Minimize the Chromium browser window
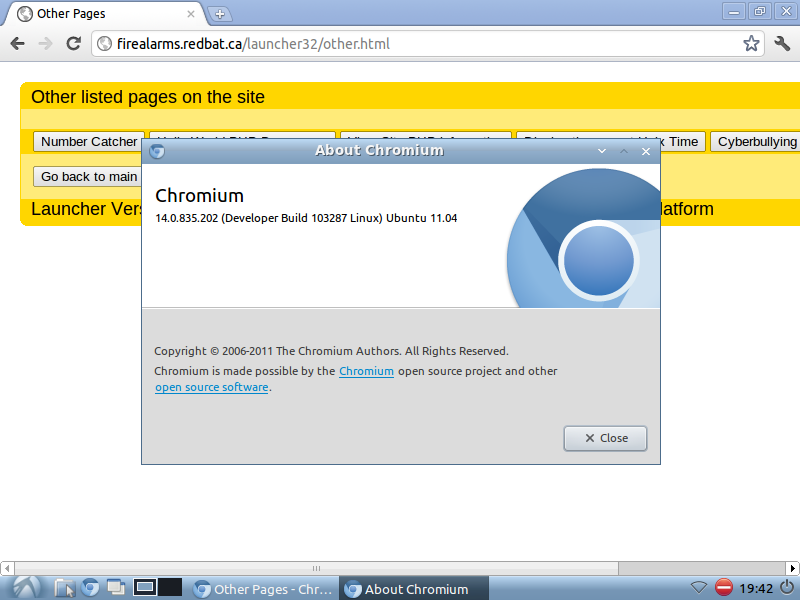 coord(734,11)
